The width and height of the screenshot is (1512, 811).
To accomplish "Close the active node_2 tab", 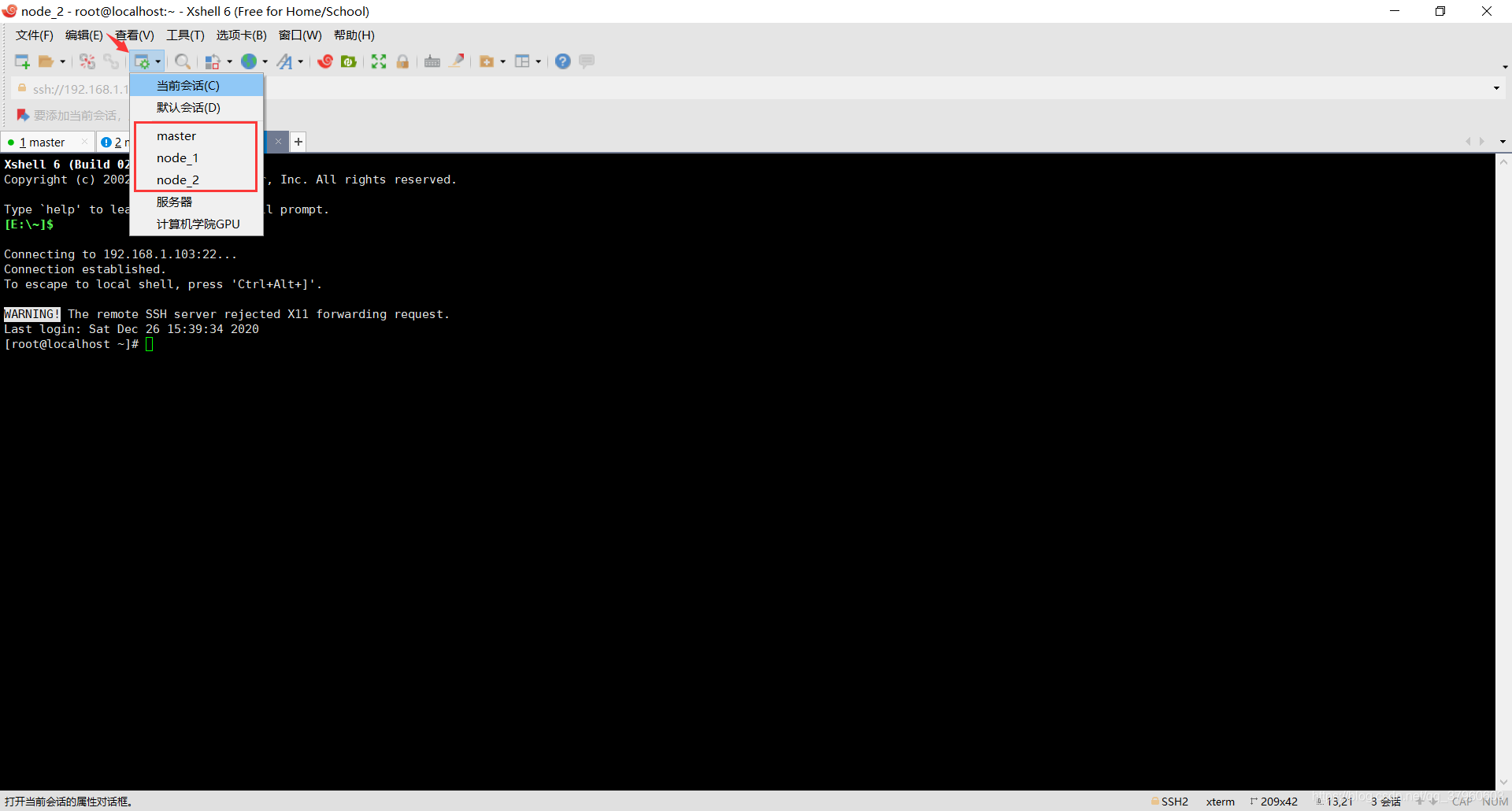I will (278, 142).
